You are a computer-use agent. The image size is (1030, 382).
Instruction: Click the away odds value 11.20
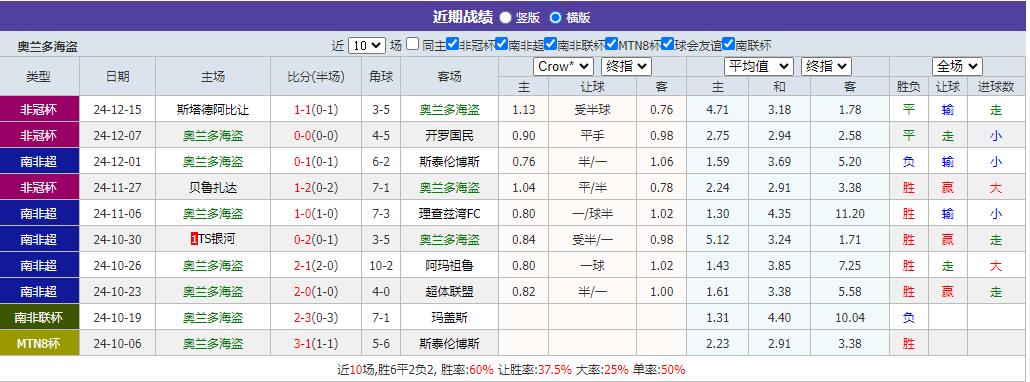click(849, 213)
